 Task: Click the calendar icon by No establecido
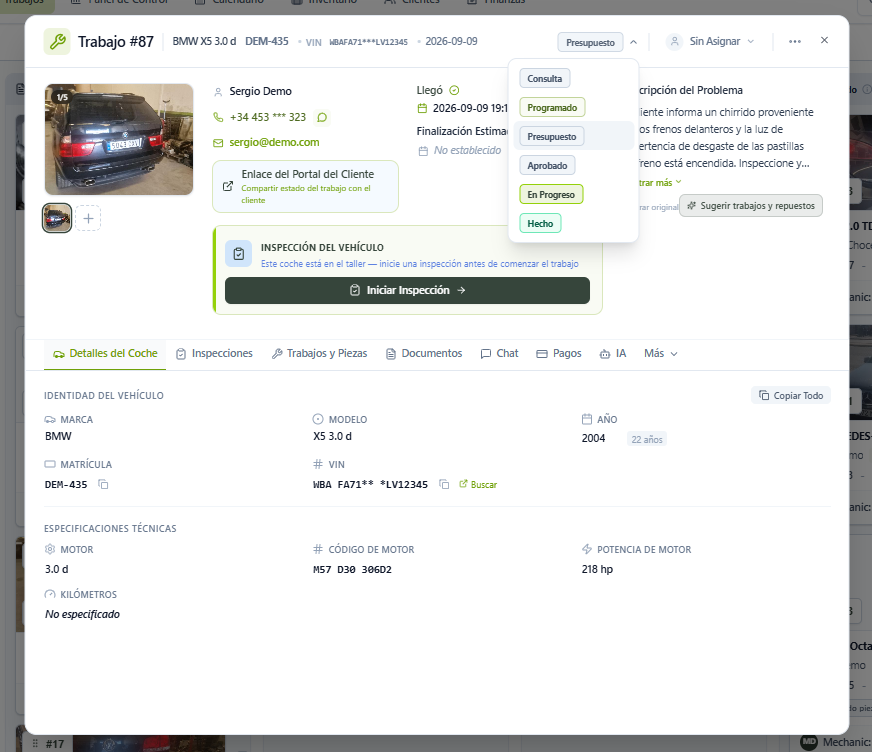click(423, 151)
